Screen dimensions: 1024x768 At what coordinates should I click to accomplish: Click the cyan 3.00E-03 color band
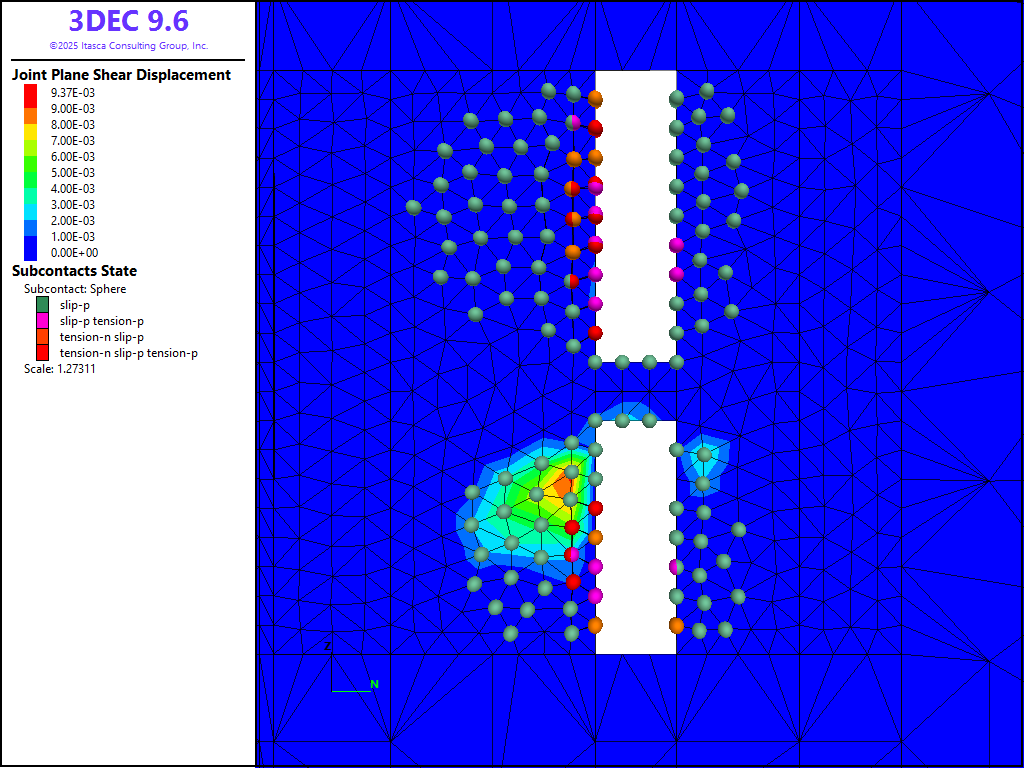tap(30, 204)
